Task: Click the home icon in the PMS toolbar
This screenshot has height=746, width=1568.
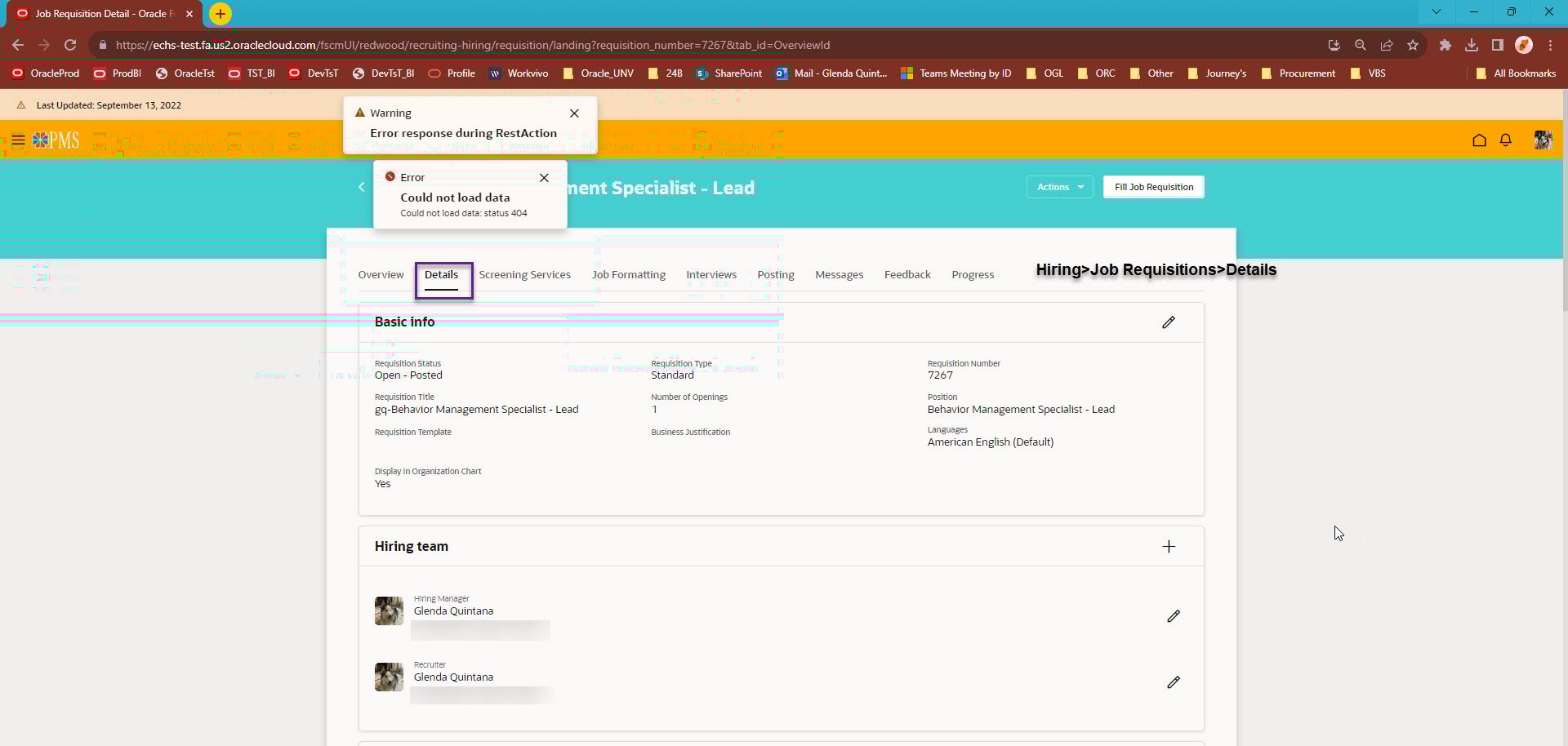Action: (1479, 140)
